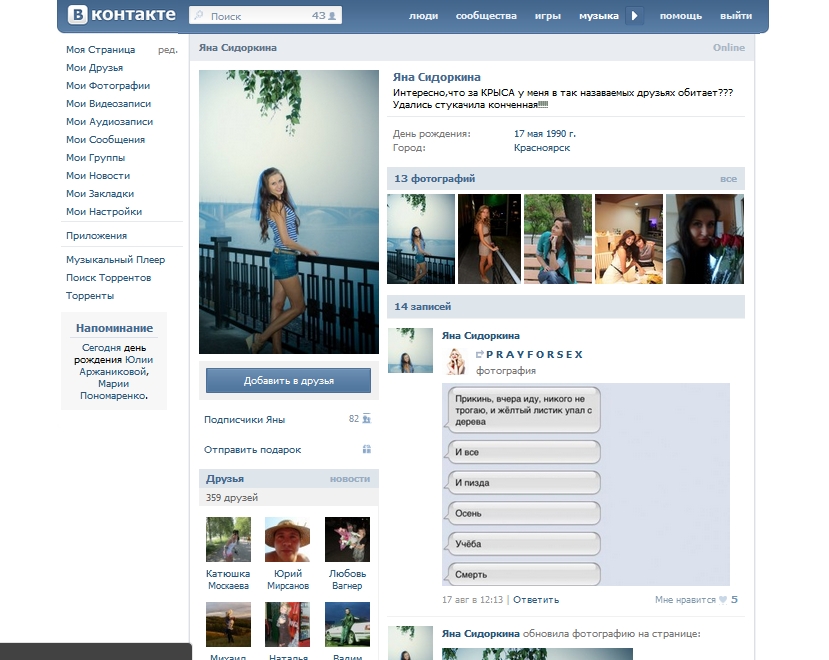Click the Поиск search field
829x660 pixels.
pos(265,15)
